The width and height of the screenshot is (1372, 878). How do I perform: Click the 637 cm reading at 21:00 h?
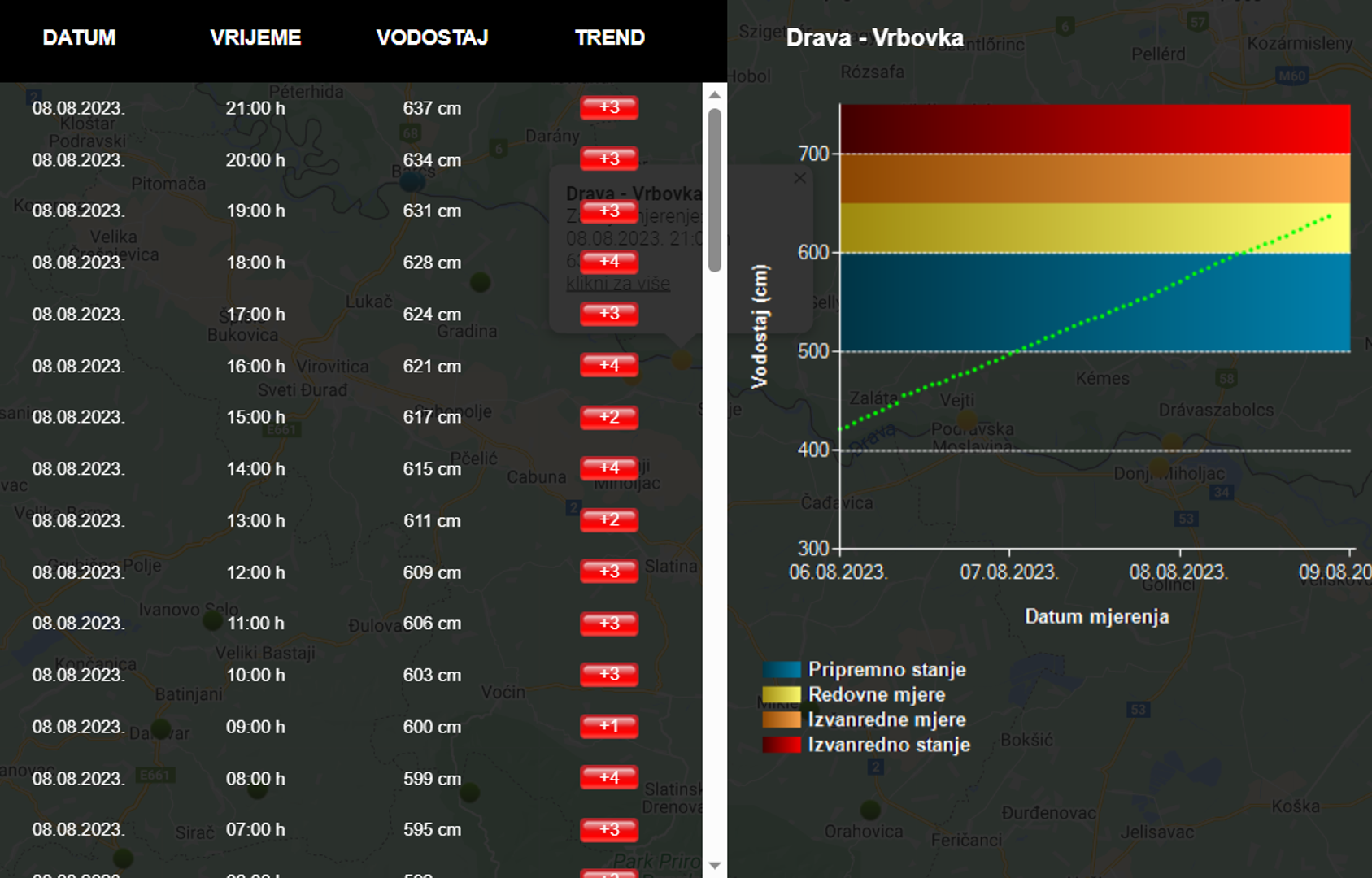[x=432, y=108]
